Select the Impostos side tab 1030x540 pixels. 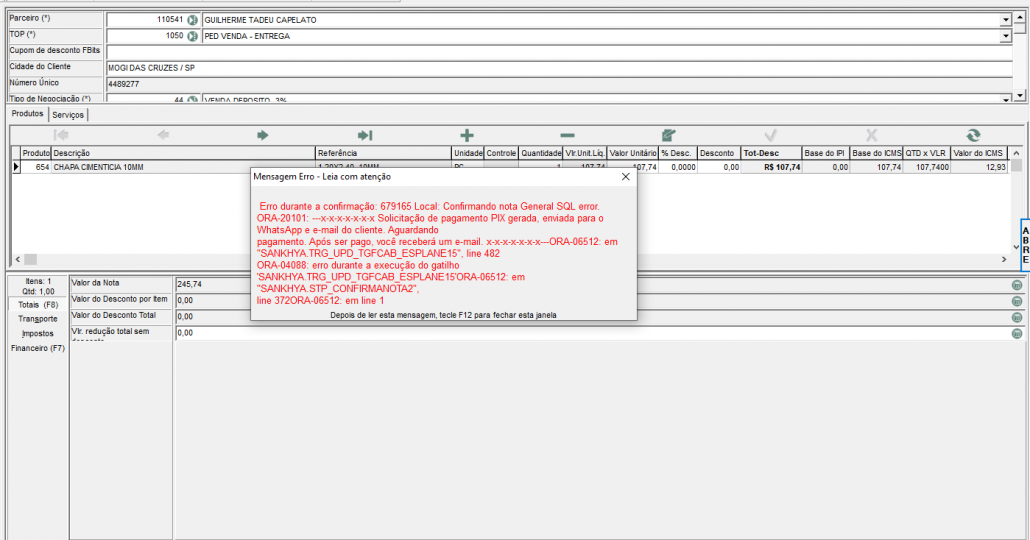[37, 333]
